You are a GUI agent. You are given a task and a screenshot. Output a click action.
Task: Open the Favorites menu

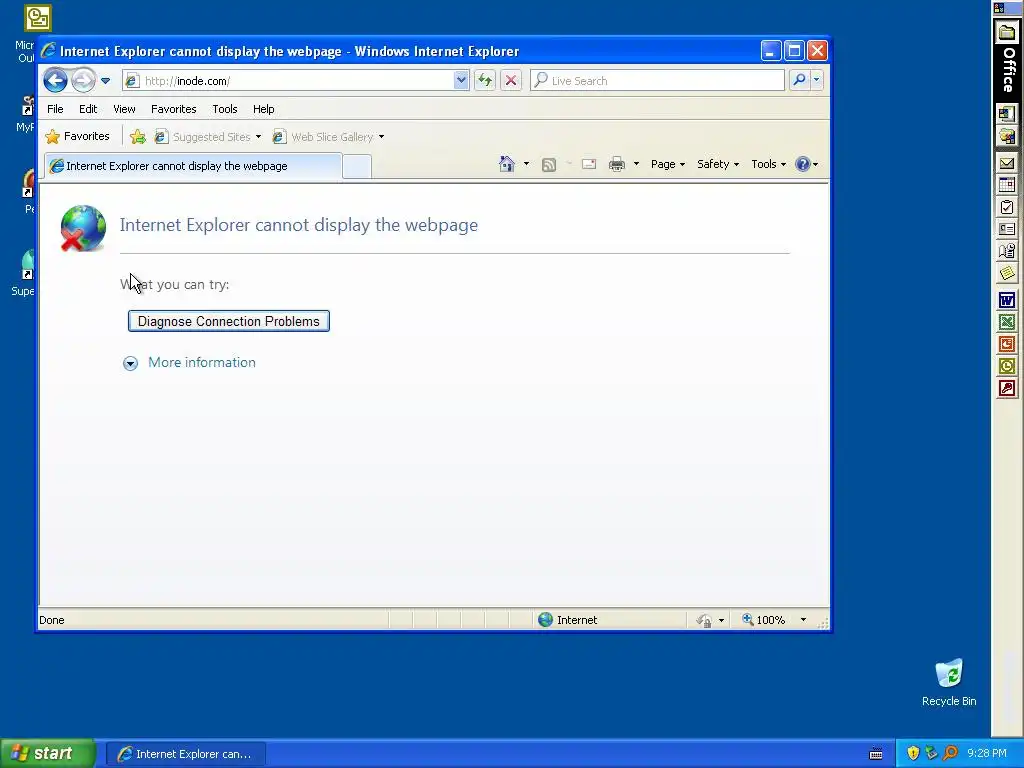(174, 109)
